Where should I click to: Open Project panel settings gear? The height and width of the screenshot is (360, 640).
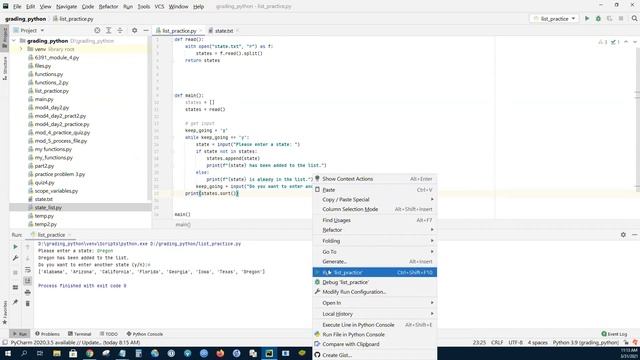pos(134,30)
